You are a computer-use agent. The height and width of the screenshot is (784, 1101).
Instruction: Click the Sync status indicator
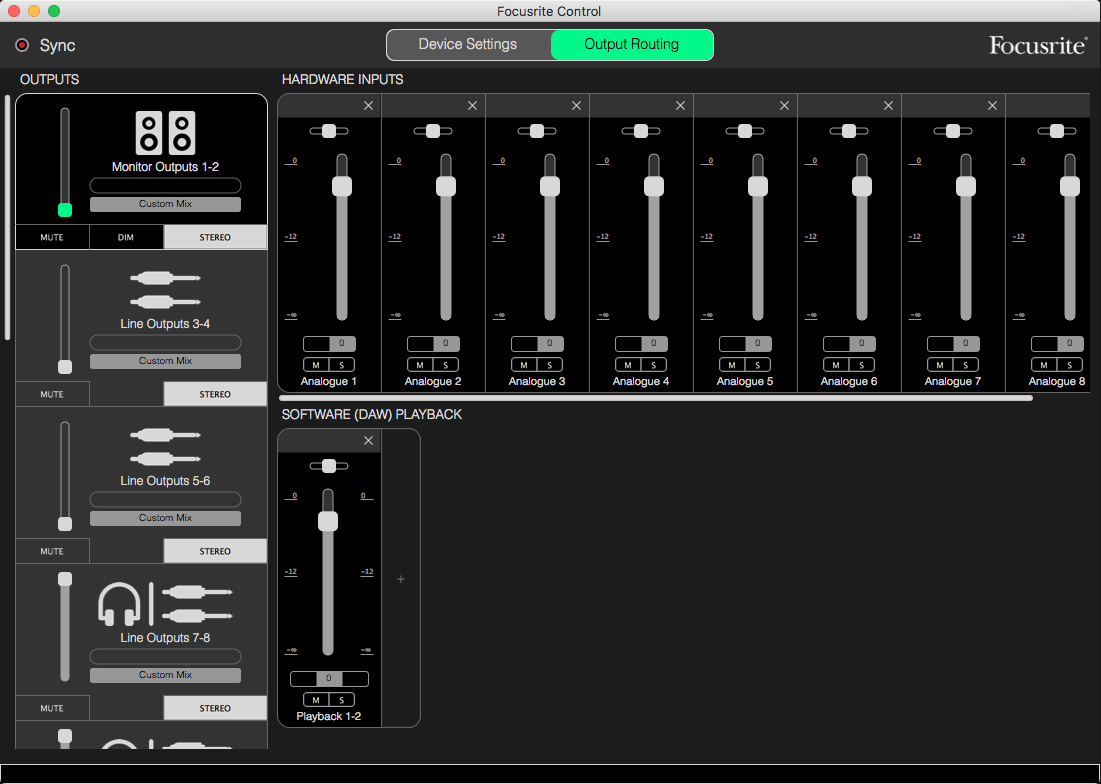point(22,46)
